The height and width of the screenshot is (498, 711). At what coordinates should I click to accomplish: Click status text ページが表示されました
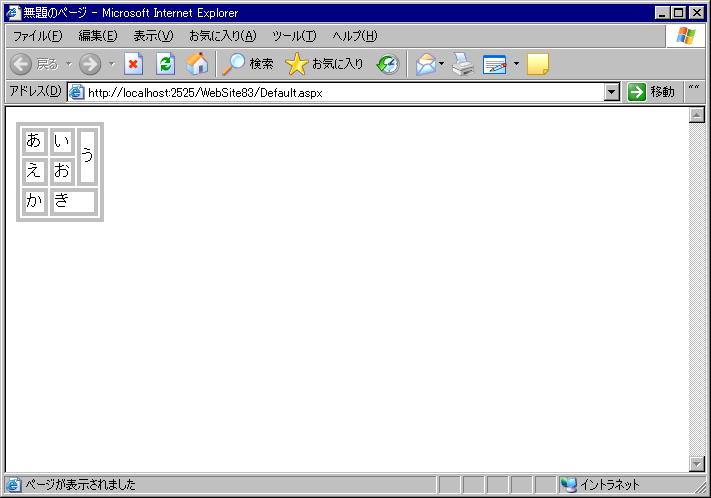(80, 485)
